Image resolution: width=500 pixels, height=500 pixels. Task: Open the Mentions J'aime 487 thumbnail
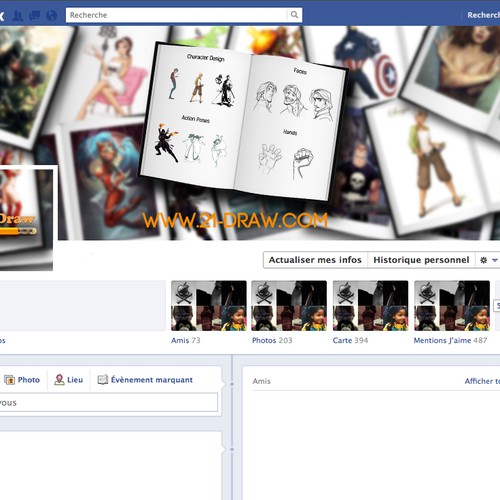[x=452, y=306]
